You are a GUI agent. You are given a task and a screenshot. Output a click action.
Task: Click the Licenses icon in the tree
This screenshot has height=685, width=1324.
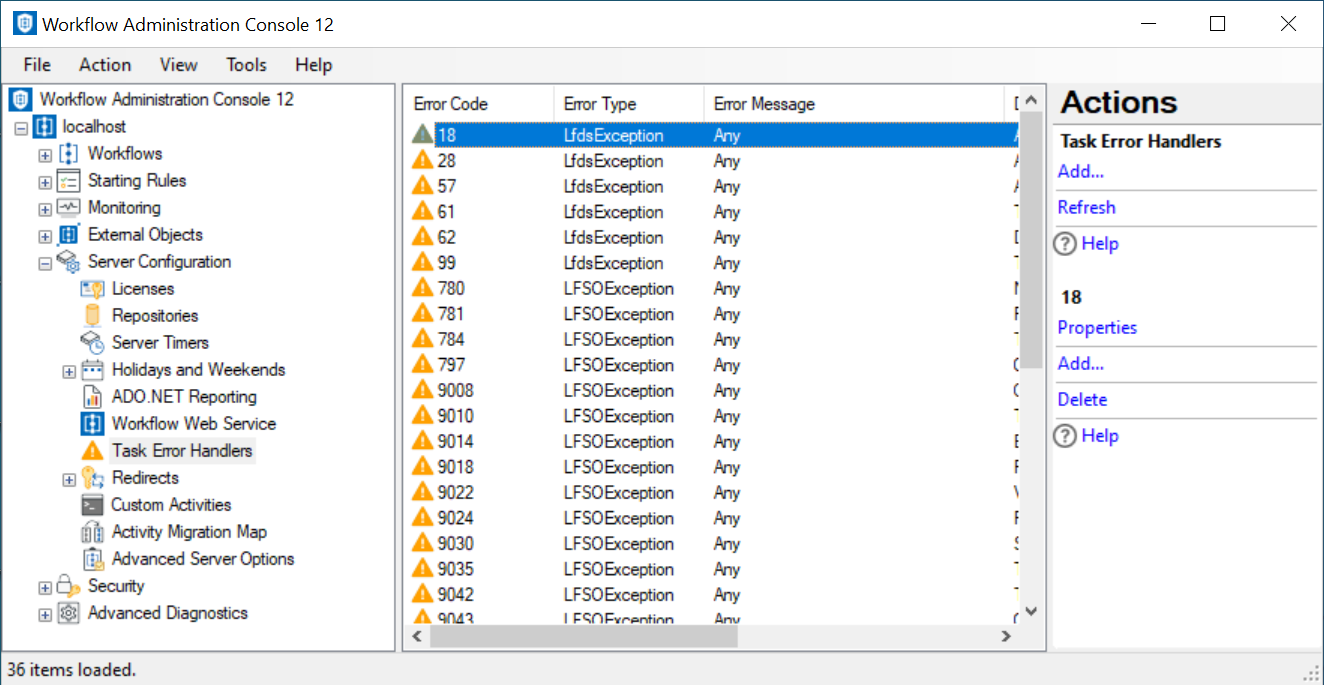click(x=93, y=289)
